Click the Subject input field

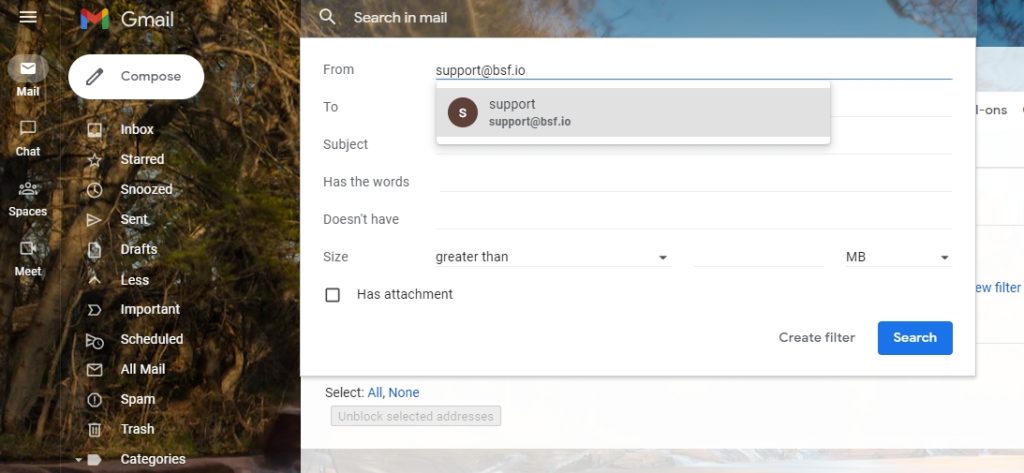[x=694, y=145]
